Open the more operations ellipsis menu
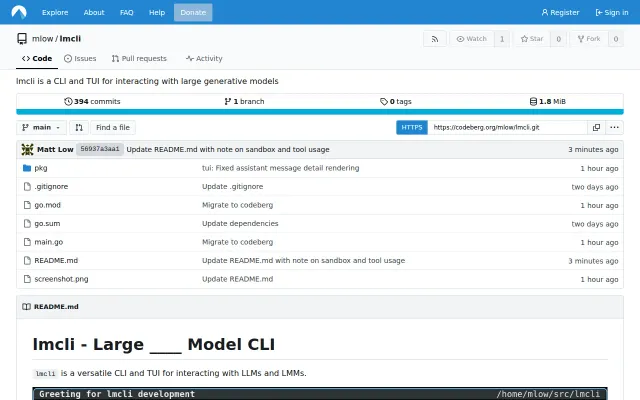Viewport: 640px width, 400px height. tap(614, 127)
